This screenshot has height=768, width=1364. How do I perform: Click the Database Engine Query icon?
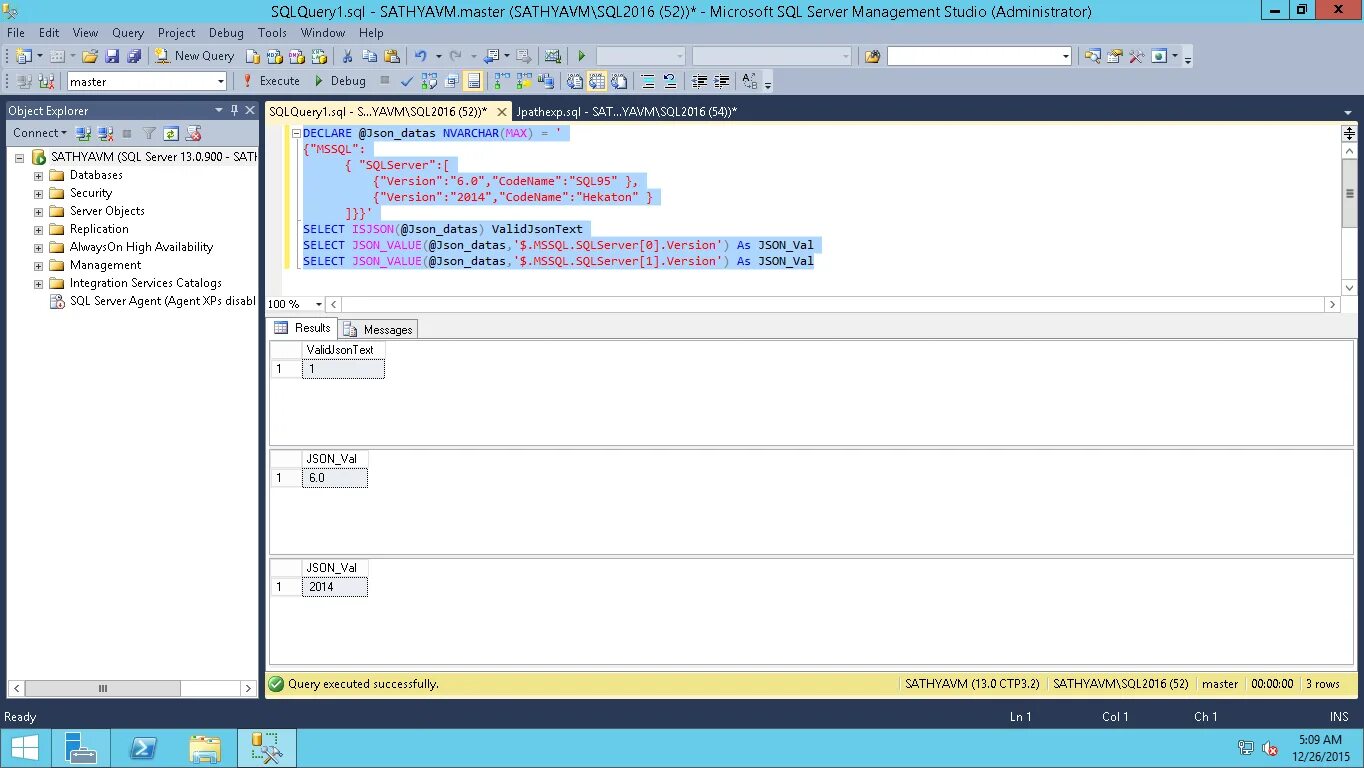coord(253,56)
